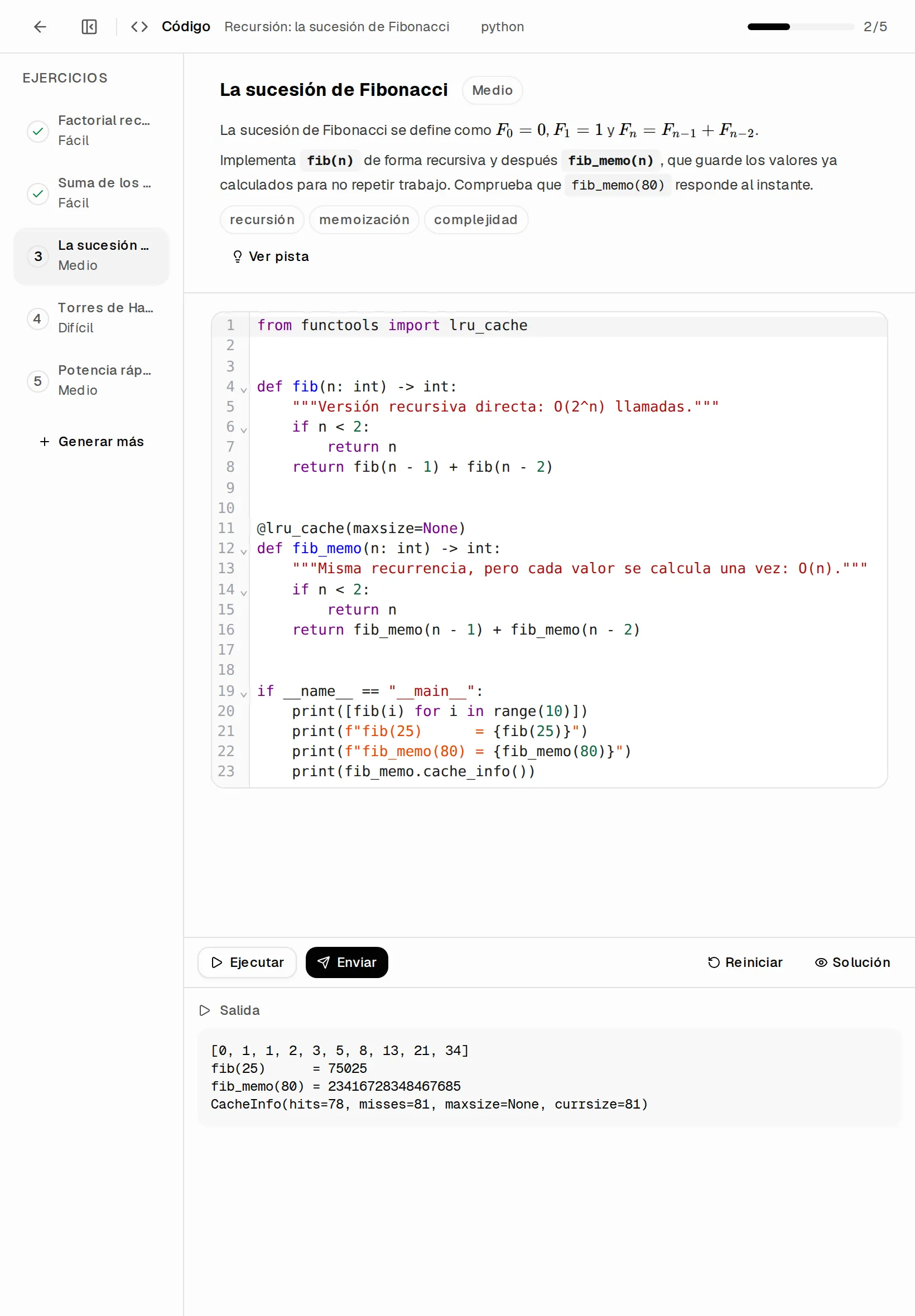Click the number 5 exercise badge
The image size is (915, 1316).
point(38,381)
